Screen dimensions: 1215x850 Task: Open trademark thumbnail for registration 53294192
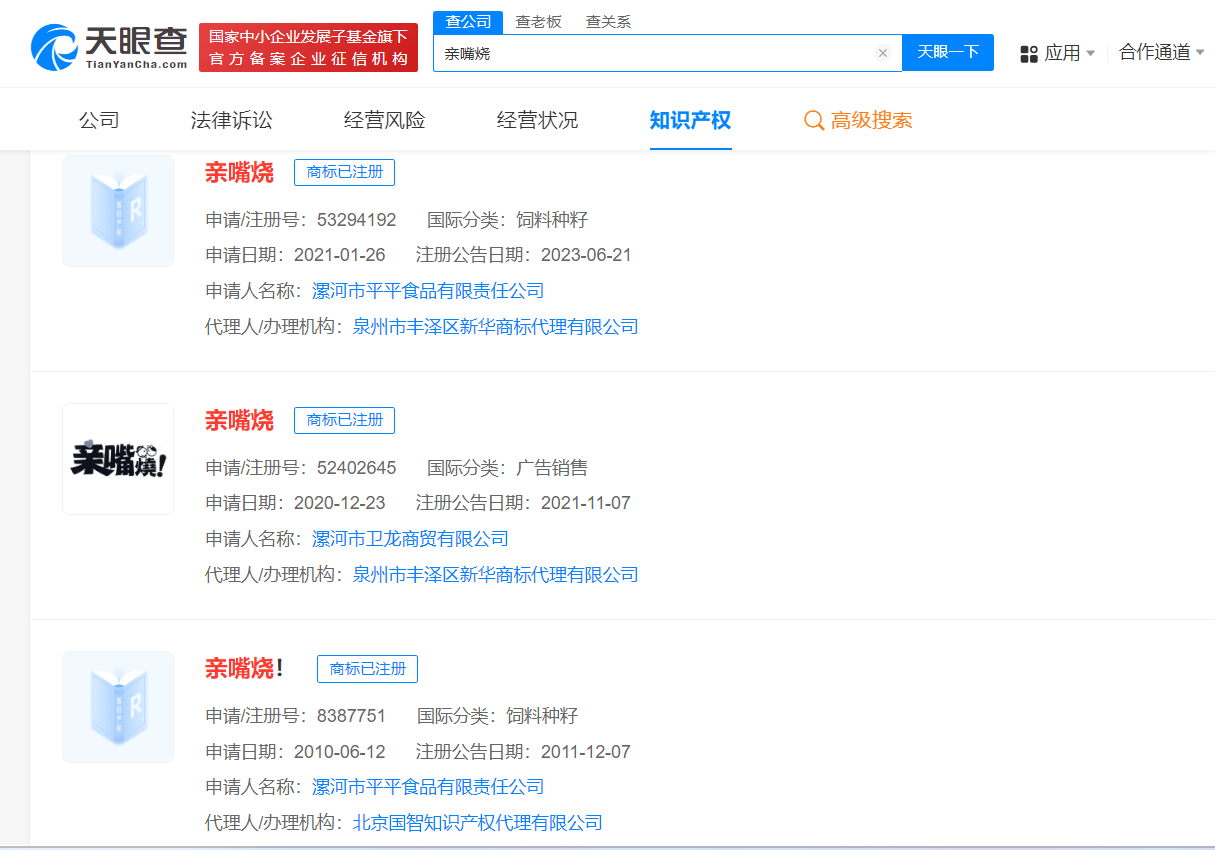click(x=118, y=211)
